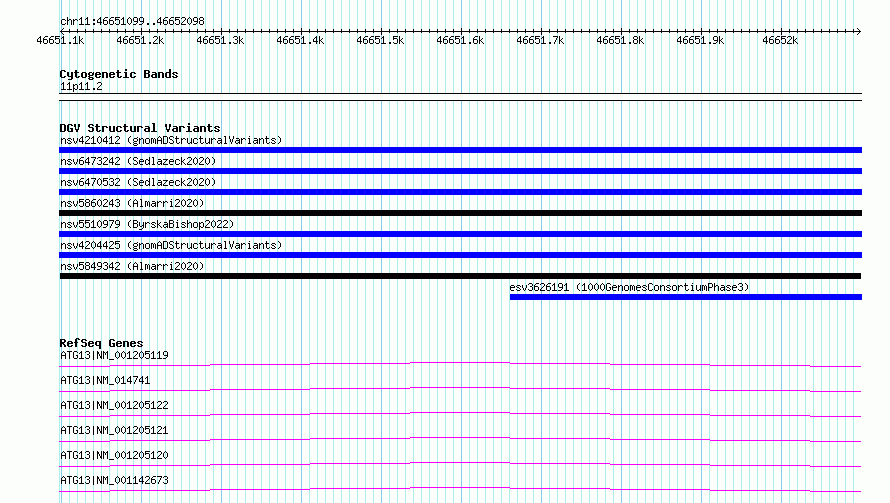This screenshot has width=890, height=503.
Task: Click the 46652k ruler tick label
Action: point(780,40)
